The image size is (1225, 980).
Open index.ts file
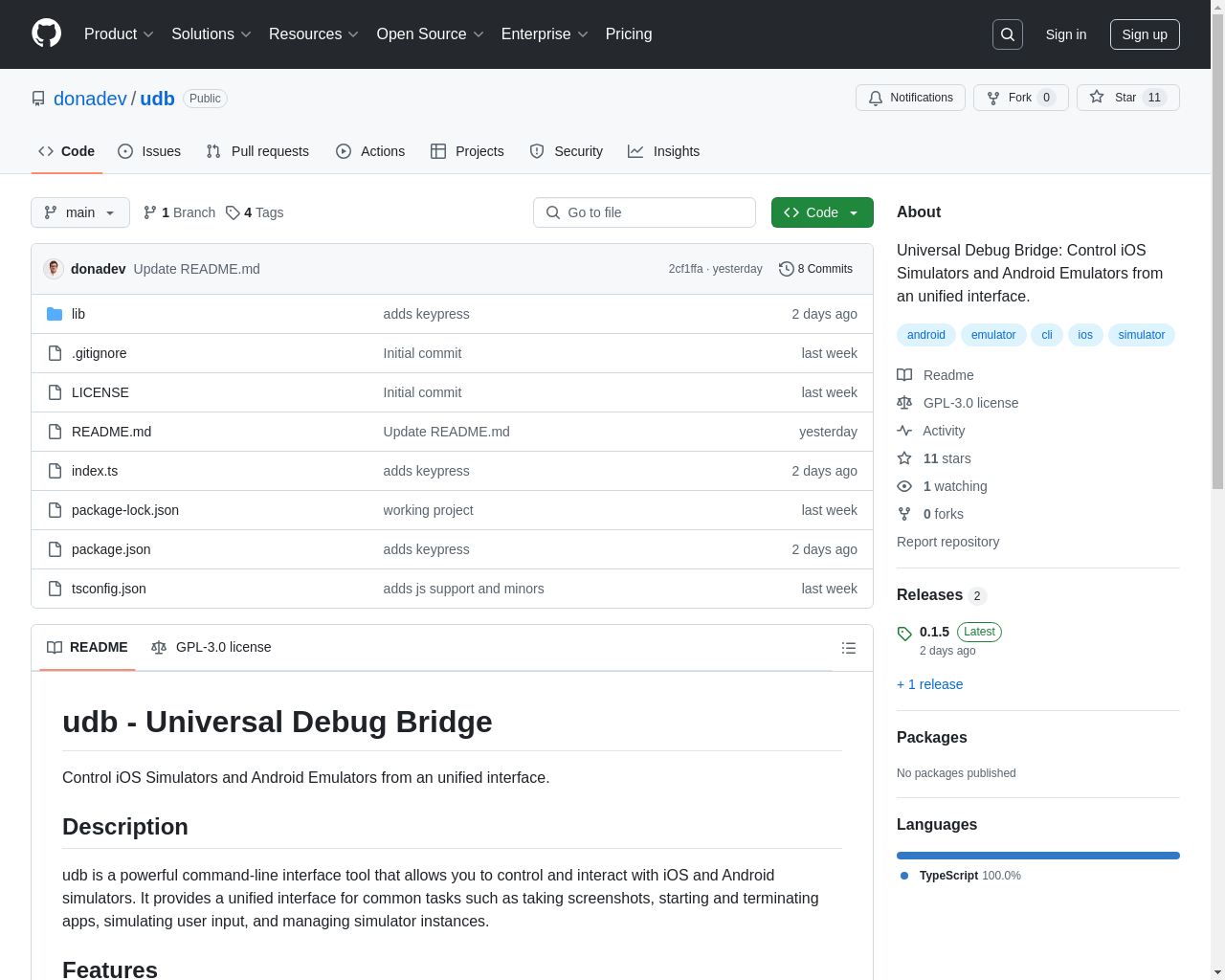(95, 471)
